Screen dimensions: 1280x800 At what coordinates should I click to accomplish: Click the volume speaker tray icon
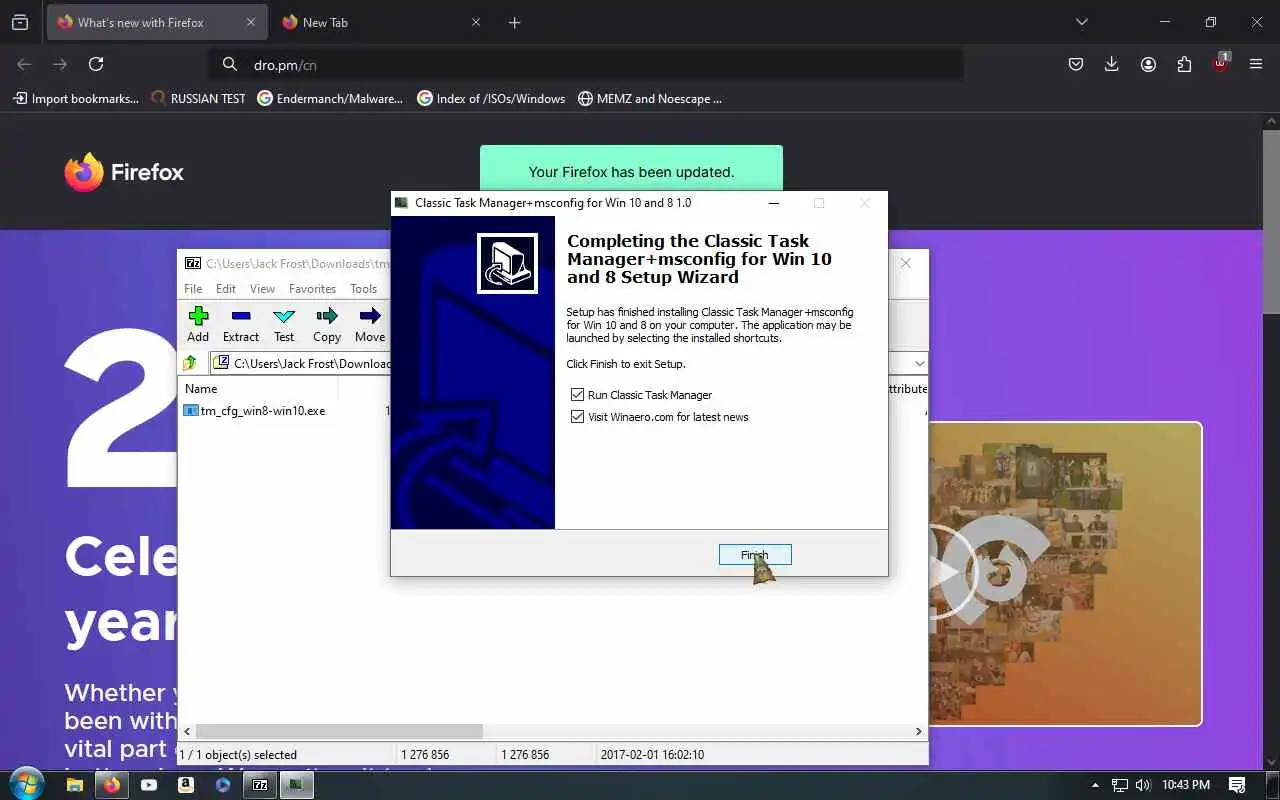[x=1143, y=785]
